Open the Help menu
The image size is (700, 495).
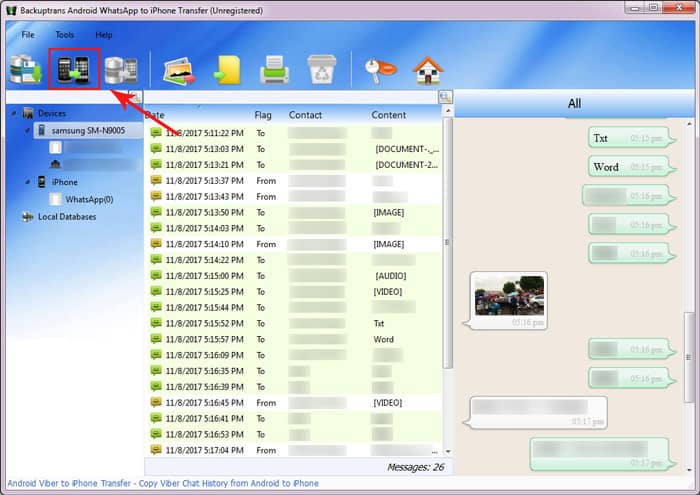104,35
